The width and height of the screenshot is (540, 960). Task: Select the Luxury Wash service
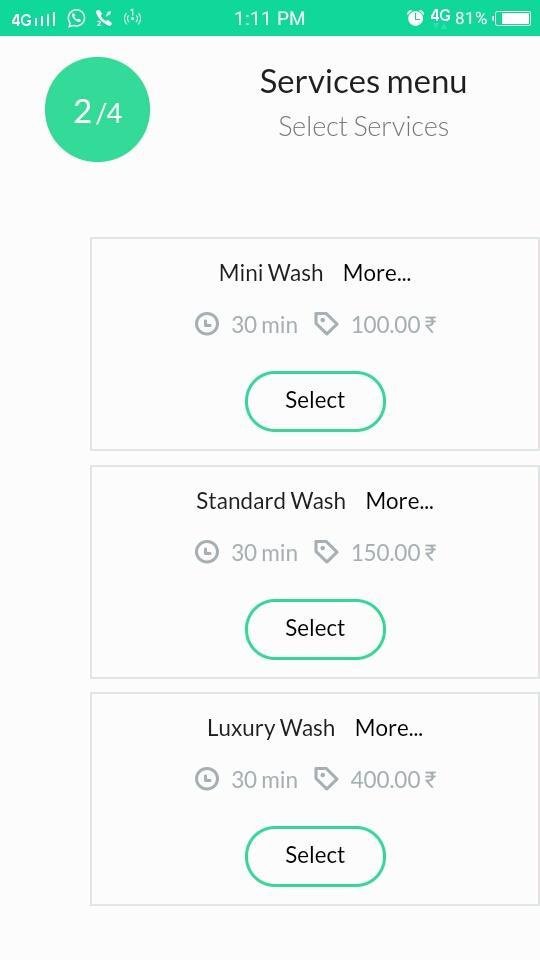pyautogui.click(x=315, y=856)
